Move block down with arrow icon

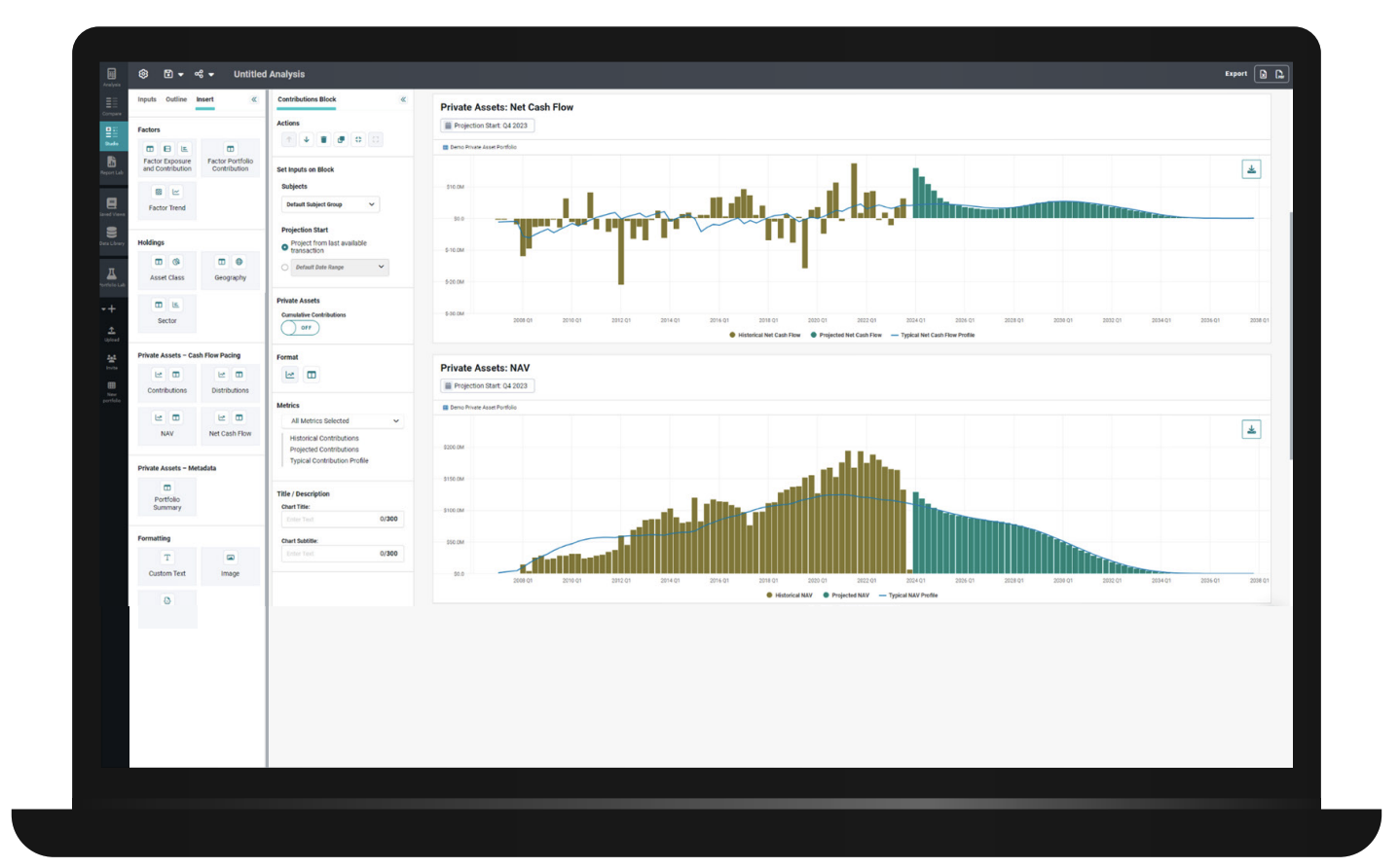click(307, 140)
